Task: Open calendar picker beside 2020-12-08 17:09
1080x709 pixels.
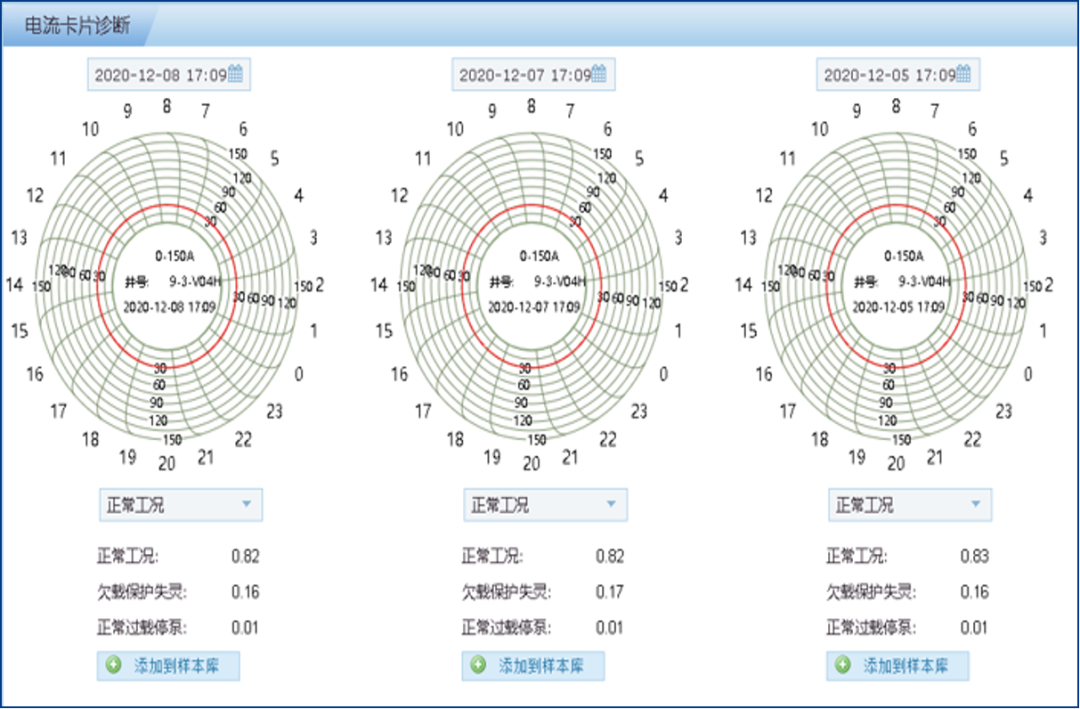Action: (x=236, y=74)
